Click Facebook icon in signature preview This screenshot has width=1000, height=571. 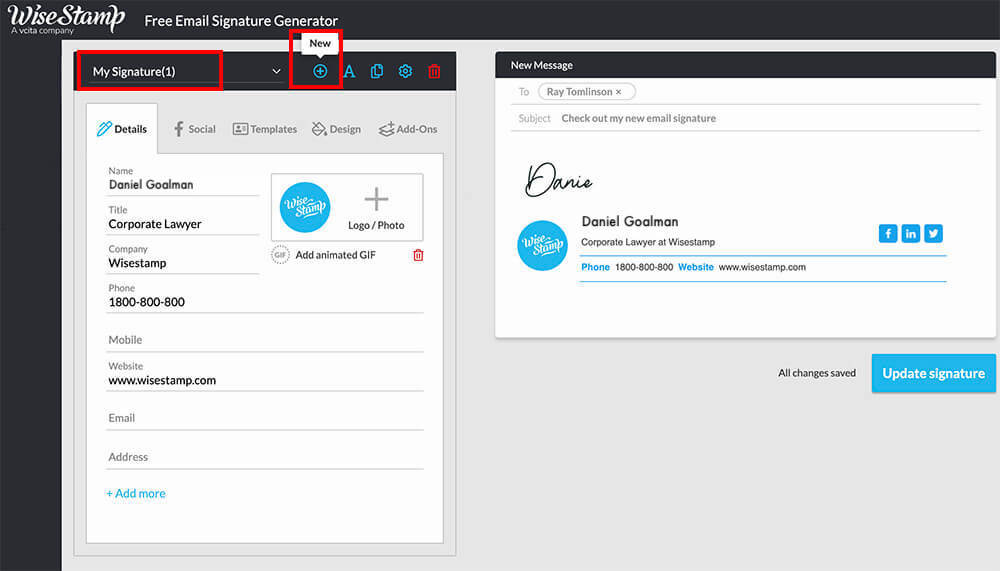coord(888,234)
